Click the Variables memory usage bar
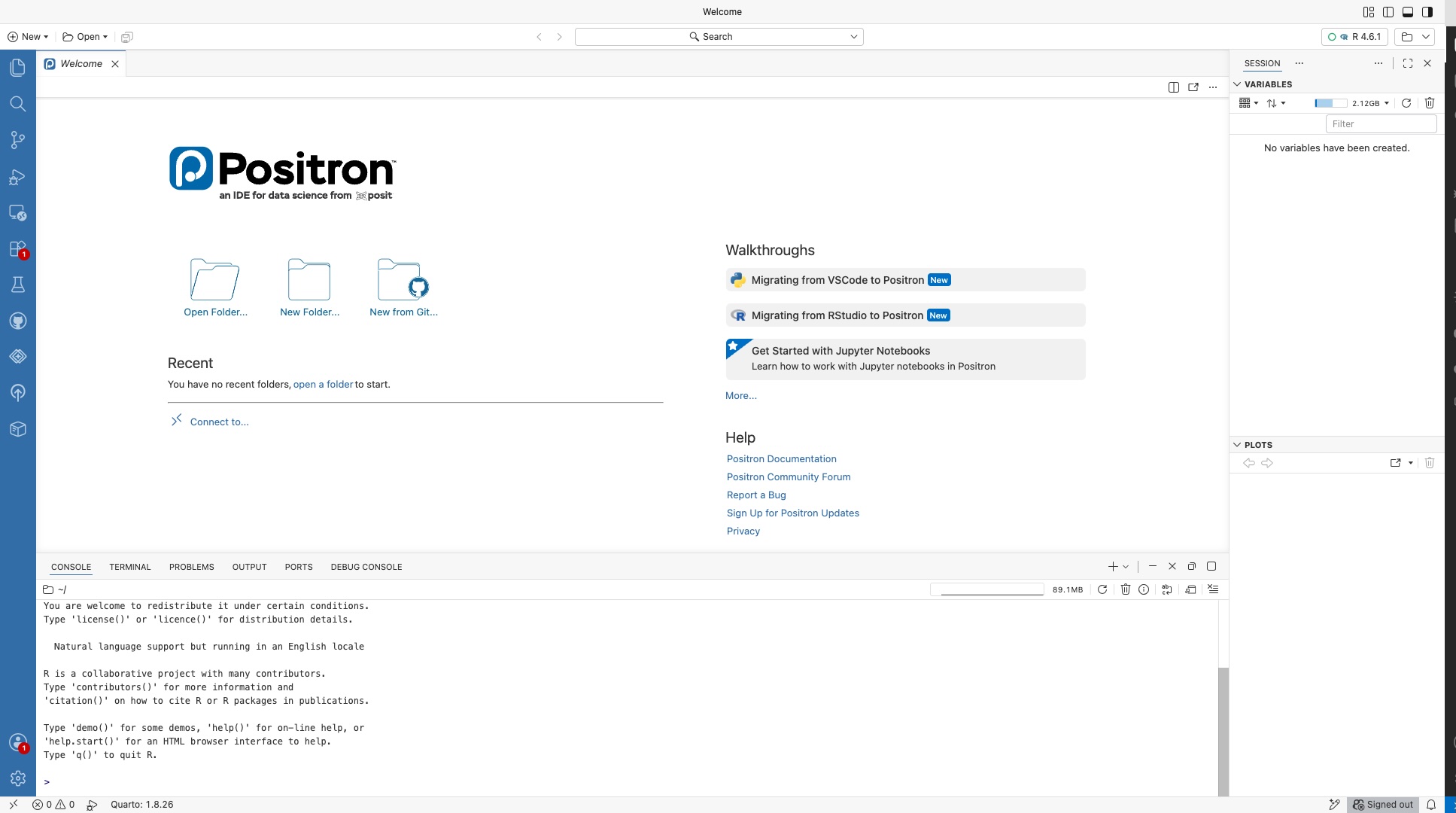 (x=1330, y=103)
